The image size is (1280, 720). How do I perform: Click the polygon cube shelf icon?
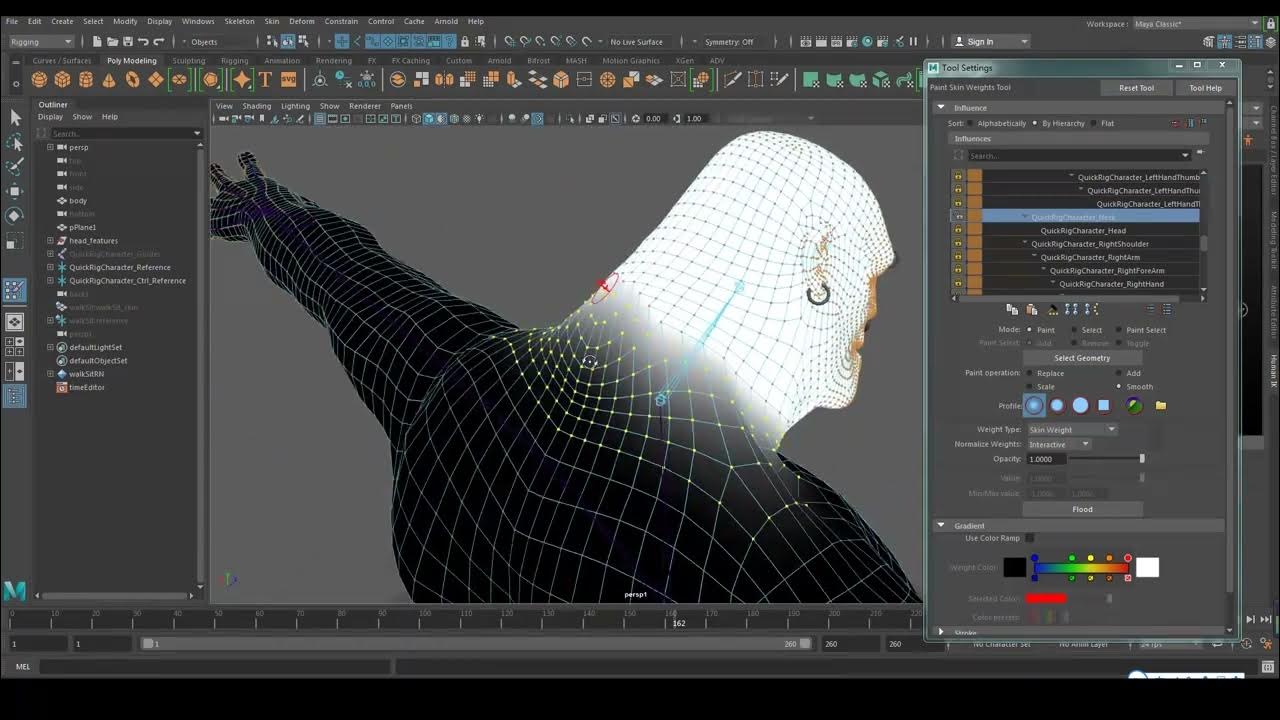(63, 80)
